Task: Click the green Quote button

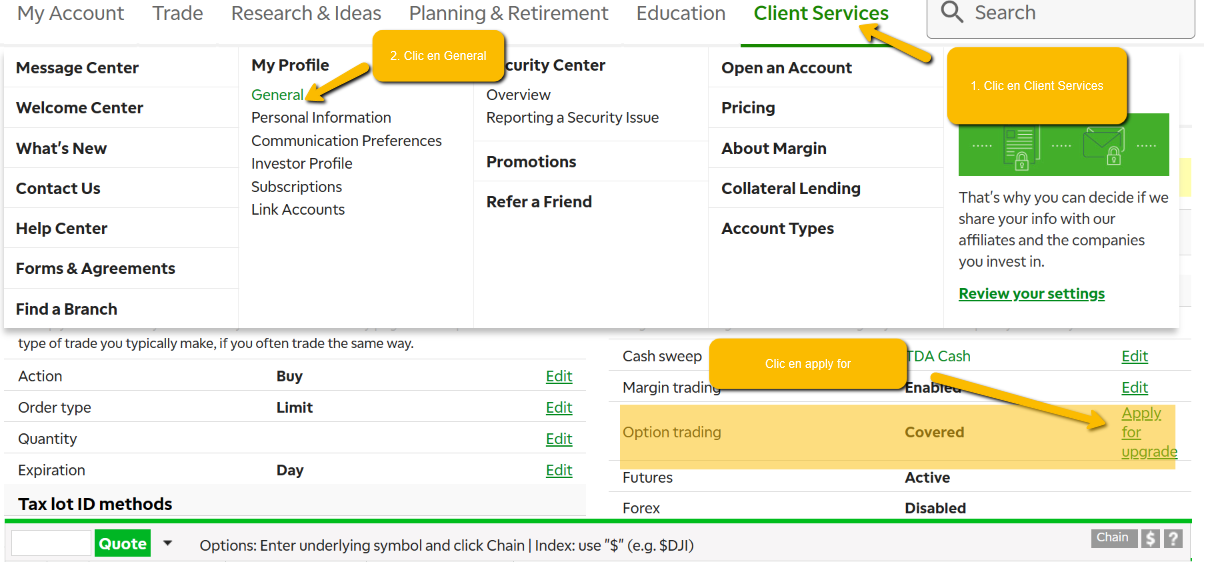Action: click(x=123, y=544)
